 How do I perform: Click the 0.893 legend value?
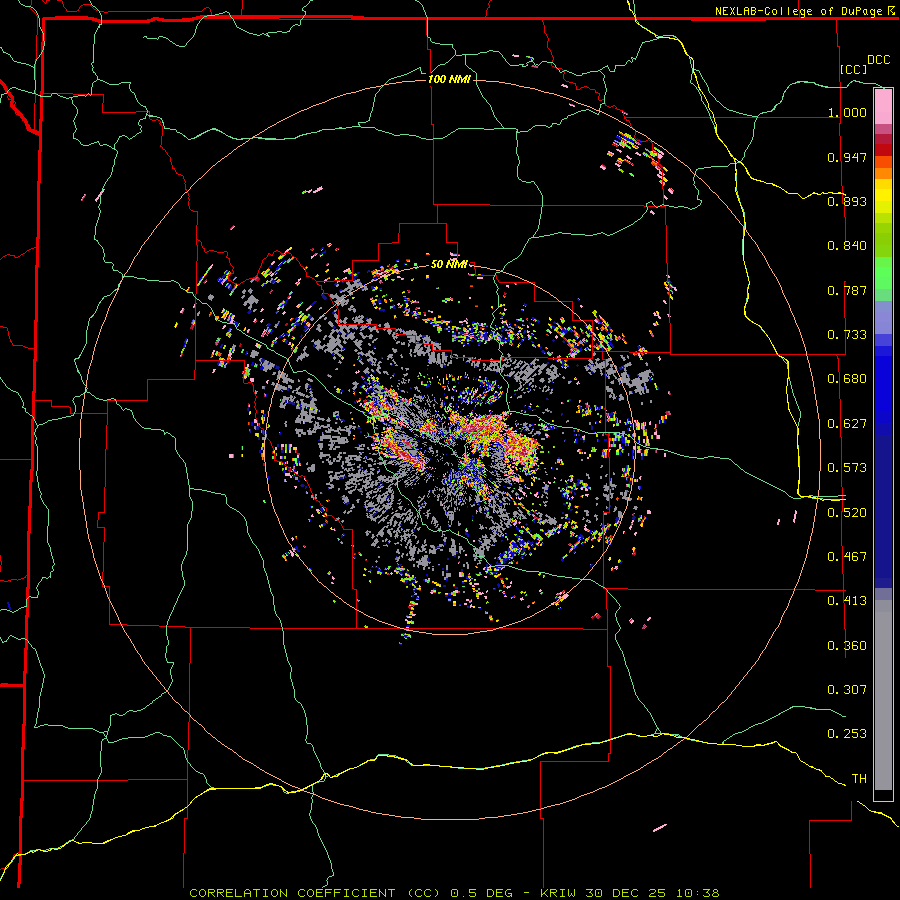847,201
